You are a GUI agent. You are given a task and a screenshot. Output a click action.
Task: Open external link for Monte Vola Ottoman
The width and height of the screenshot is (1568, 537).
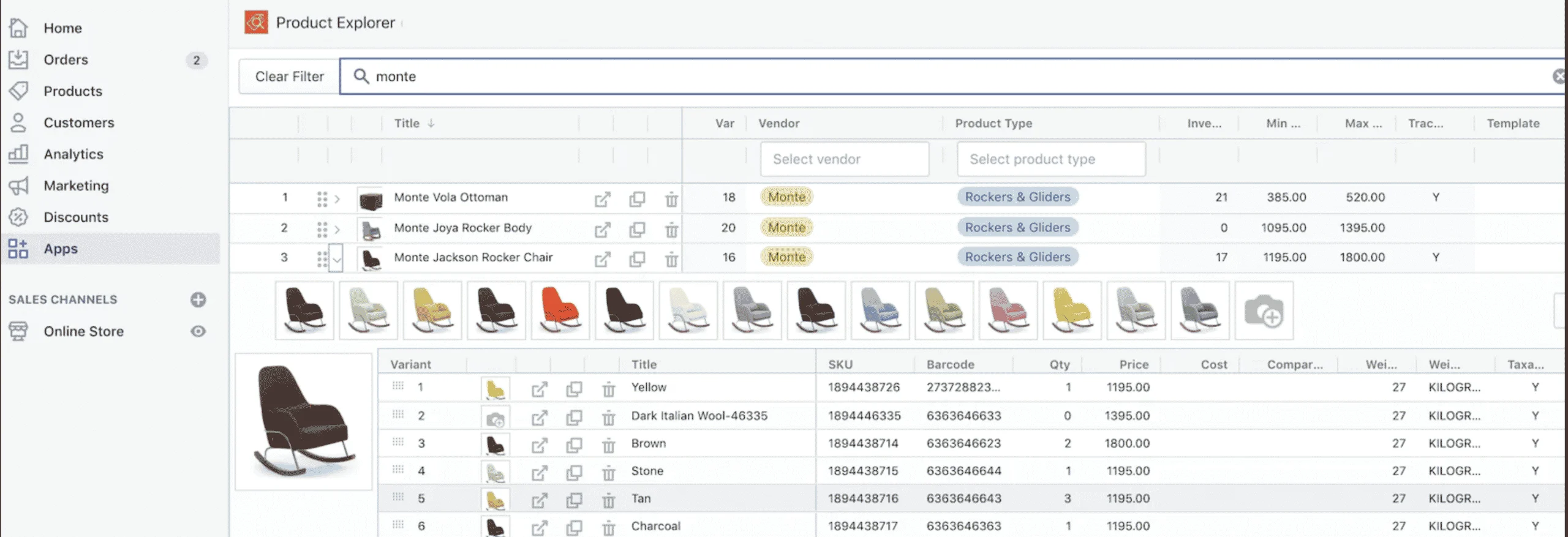click(603, 199)
